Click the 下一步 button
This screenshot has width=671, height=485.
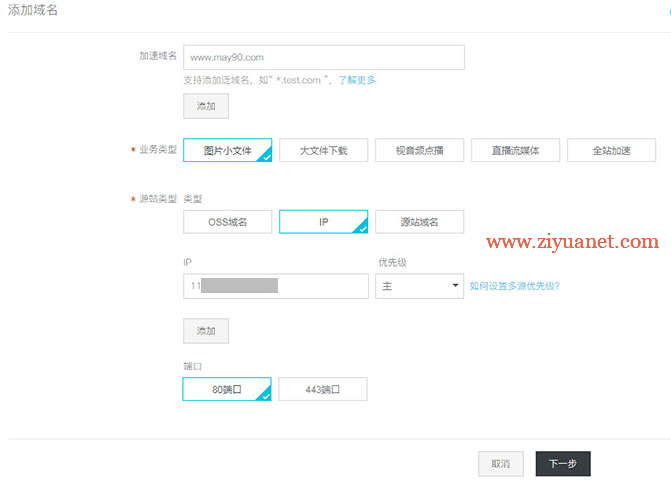563,464
